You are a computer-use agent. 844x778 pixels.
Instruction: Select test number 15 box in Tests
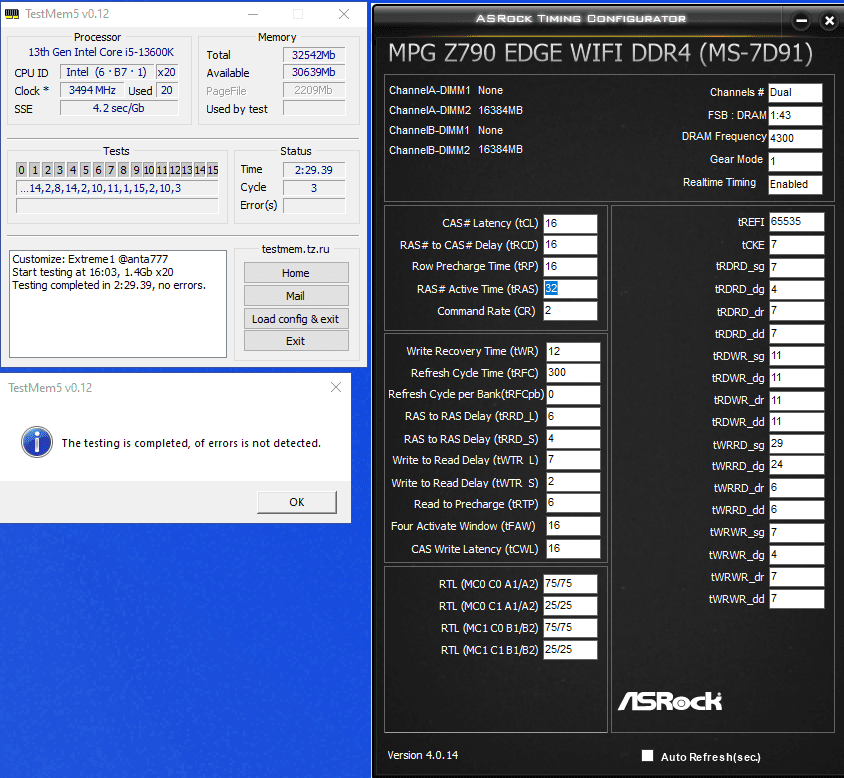click(213, 170)
